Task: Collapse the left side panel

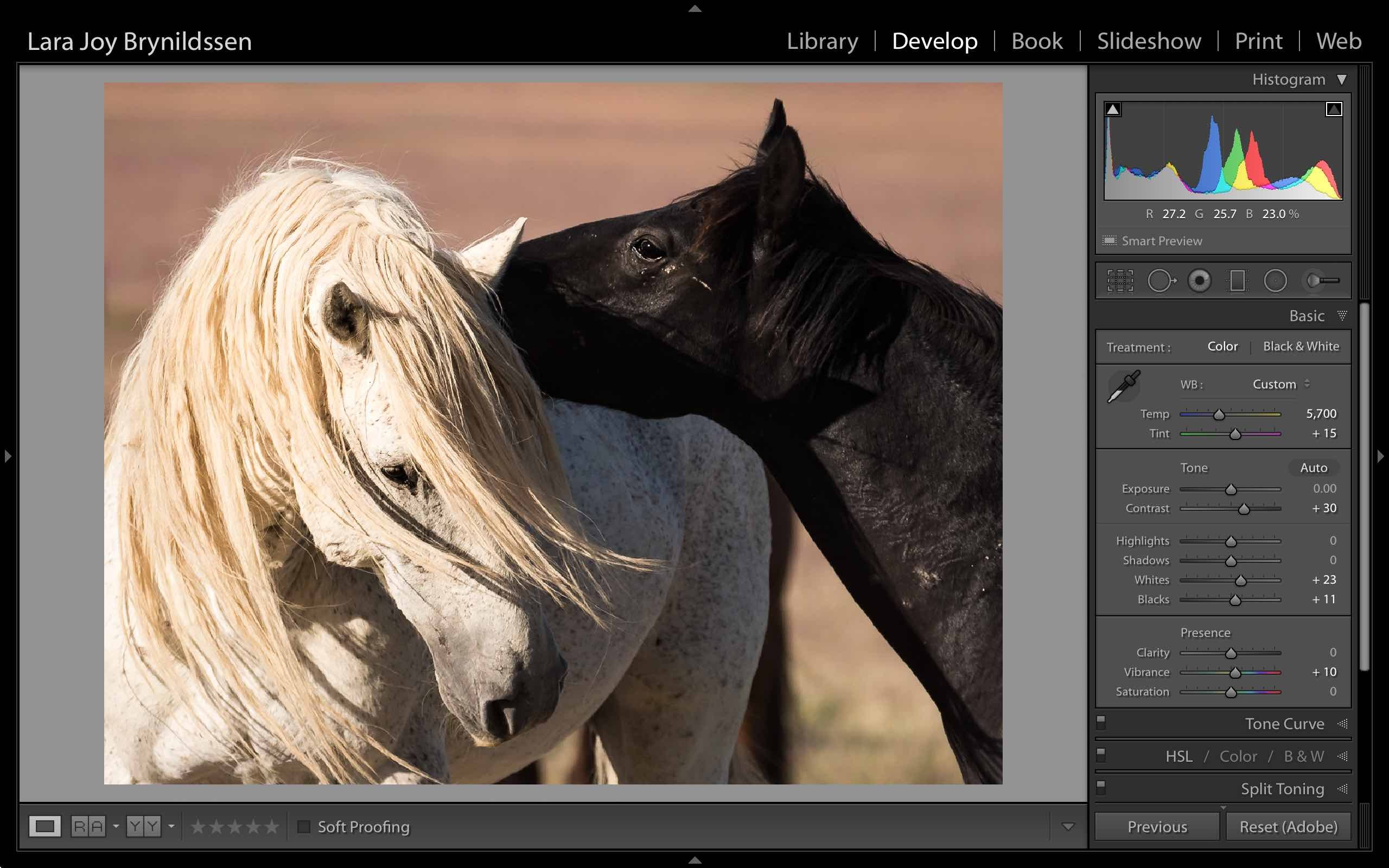Action: pos(8,456)
